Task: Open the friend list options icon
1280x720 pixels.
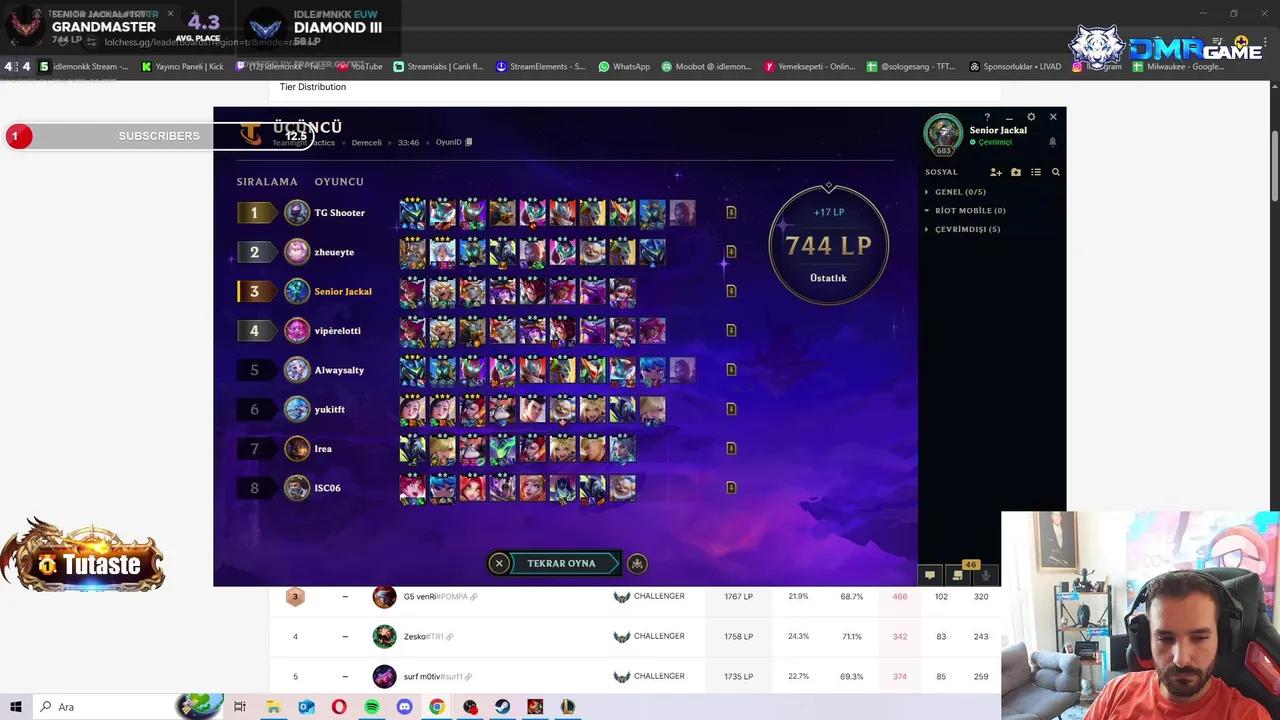Action: (1036, 172)
